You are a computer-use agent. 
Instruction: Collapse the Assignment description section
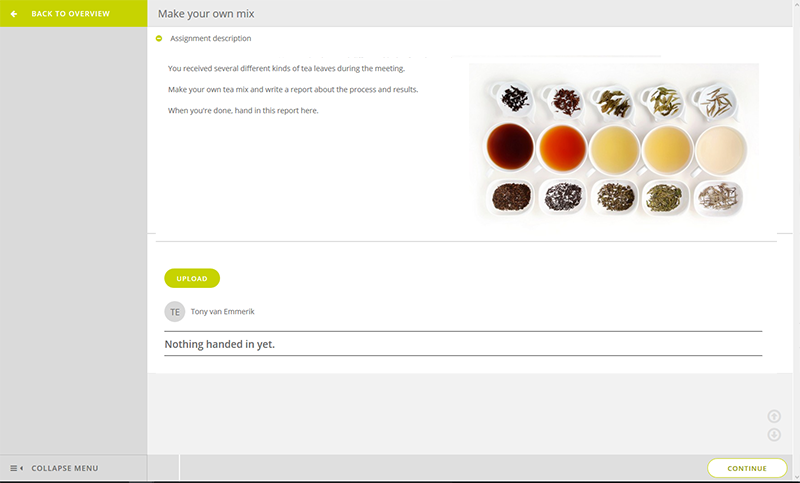coord(159,38)
